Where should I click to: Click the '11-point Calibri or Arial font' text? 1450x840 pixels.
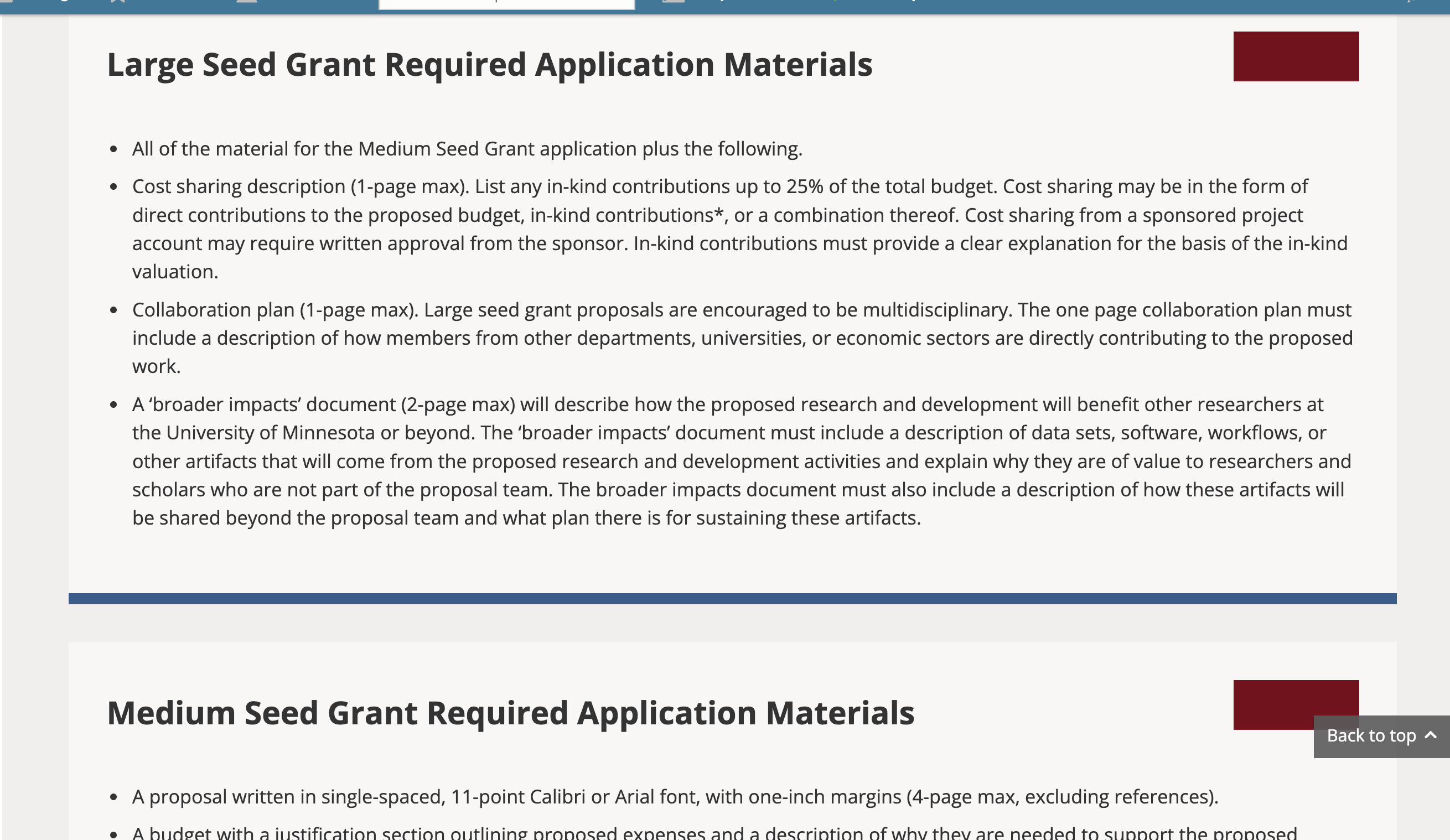tap(575, 797)
